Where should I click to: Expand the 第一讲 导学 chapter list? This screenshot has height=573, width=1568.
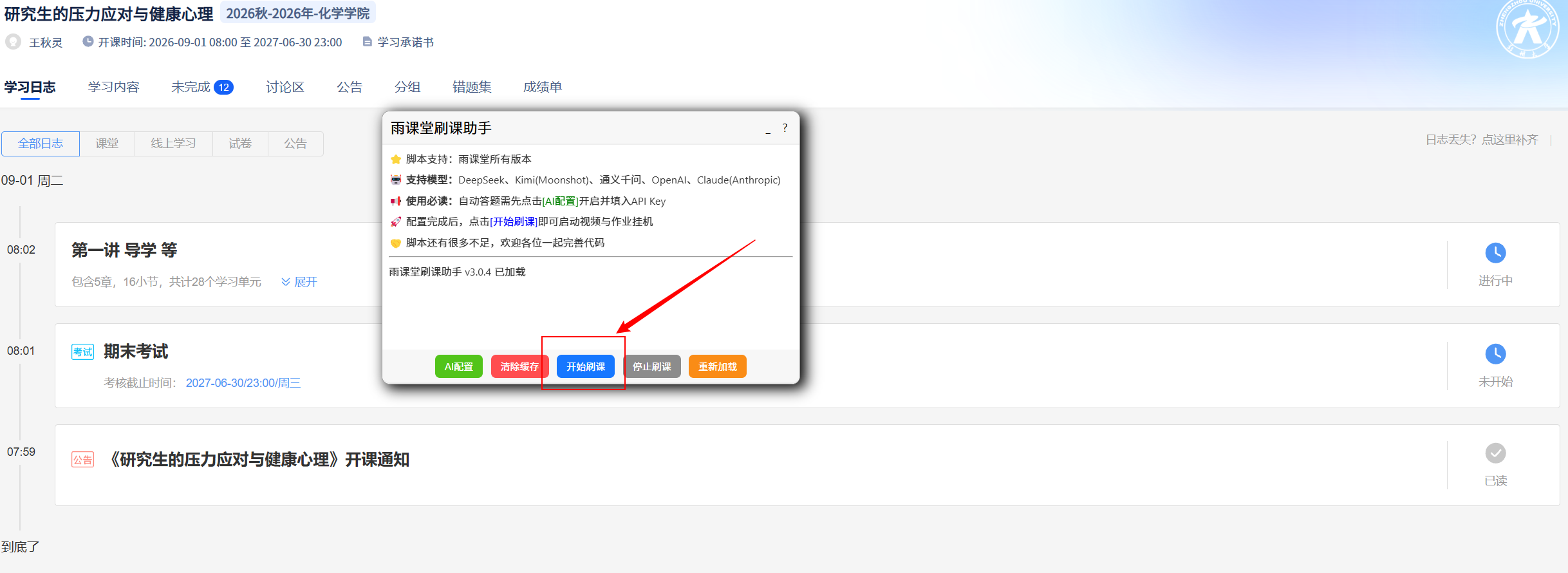tap(299, 282)
